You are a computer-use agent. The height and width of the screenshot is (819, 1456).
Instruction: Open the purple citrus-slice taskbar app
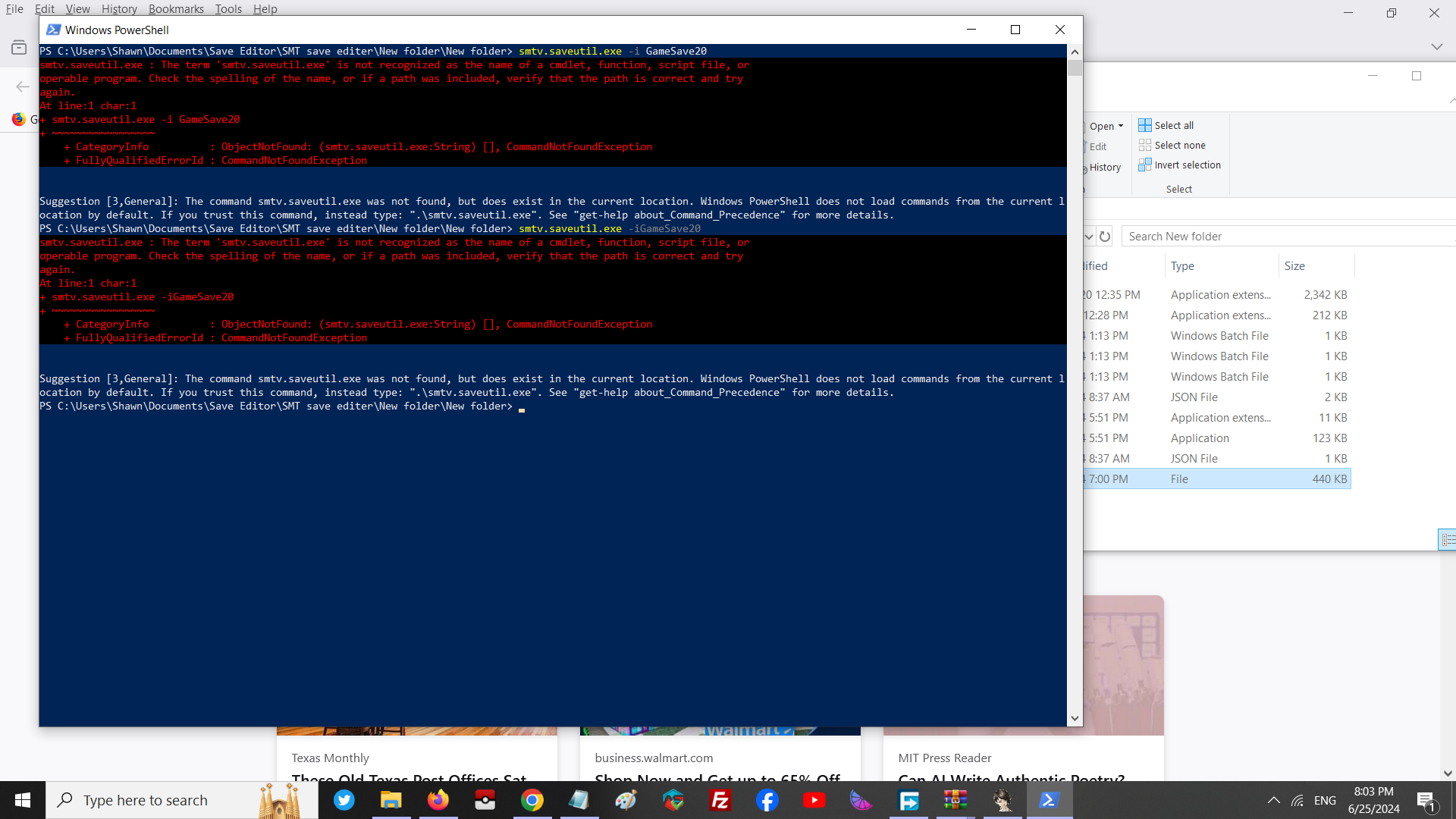pos(861,800)
